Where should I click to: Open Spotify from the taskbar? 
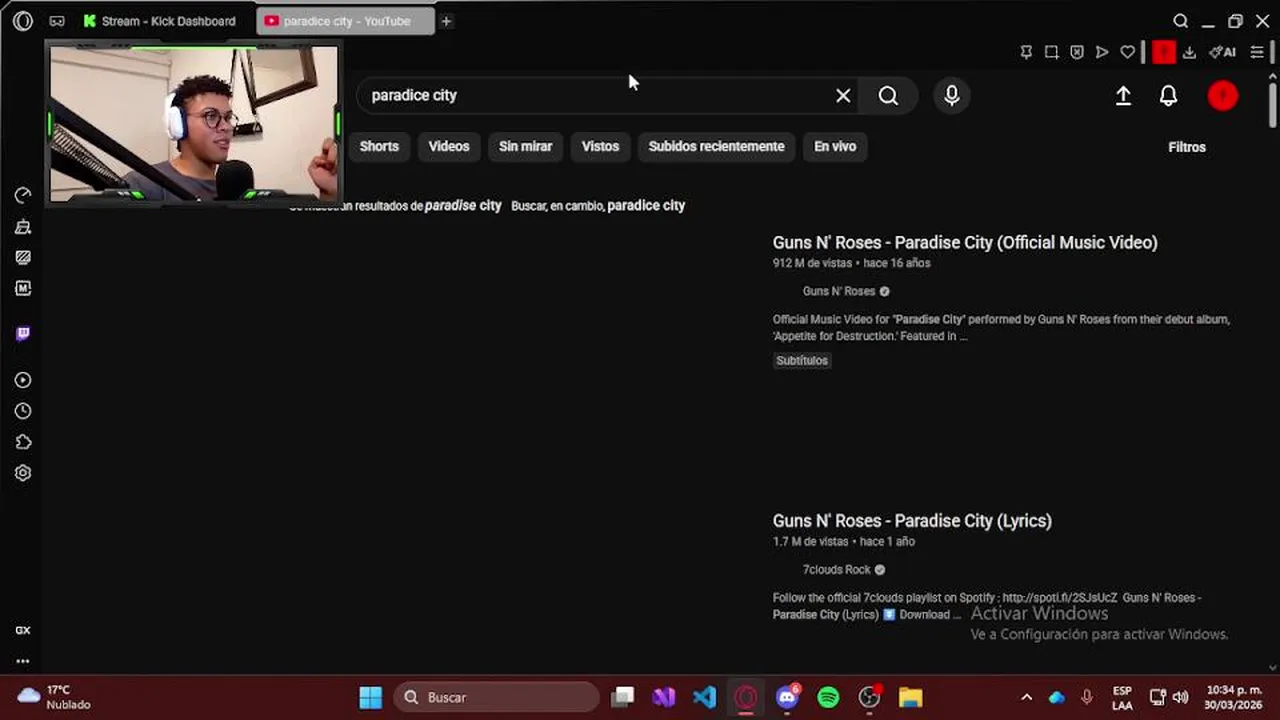pos(828,697)
